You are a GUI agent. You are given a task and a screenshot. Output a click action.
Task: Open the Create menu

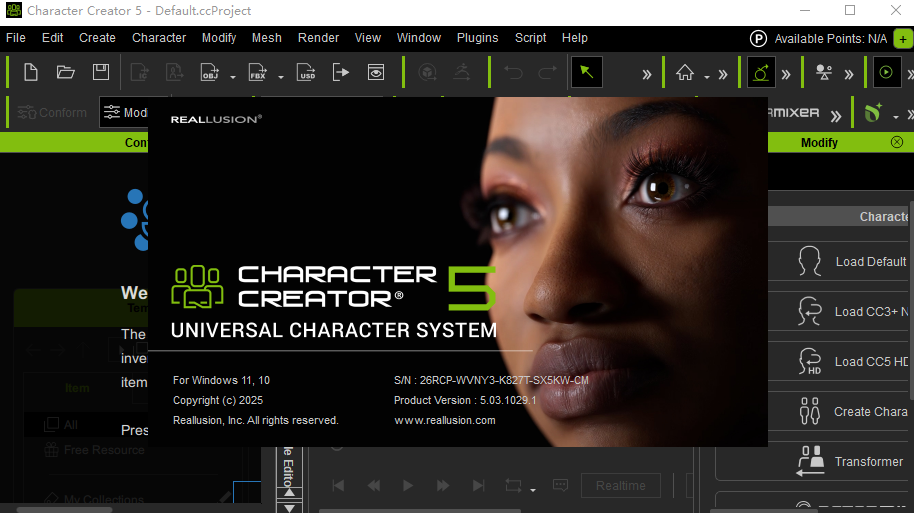[x=97, y=38]
